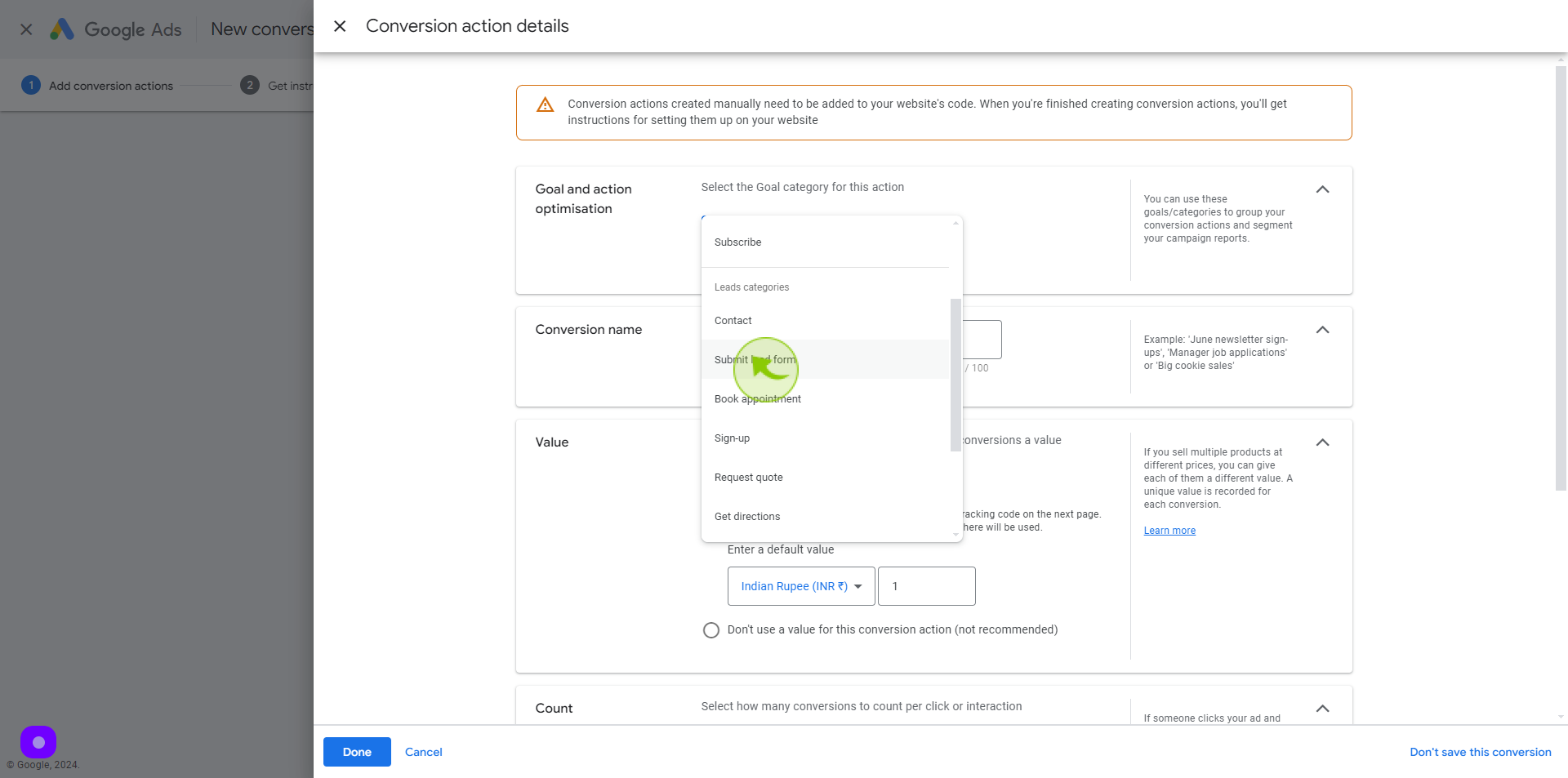Click the purple circle recorder icon
The image size is (1568, 778).
38,742
